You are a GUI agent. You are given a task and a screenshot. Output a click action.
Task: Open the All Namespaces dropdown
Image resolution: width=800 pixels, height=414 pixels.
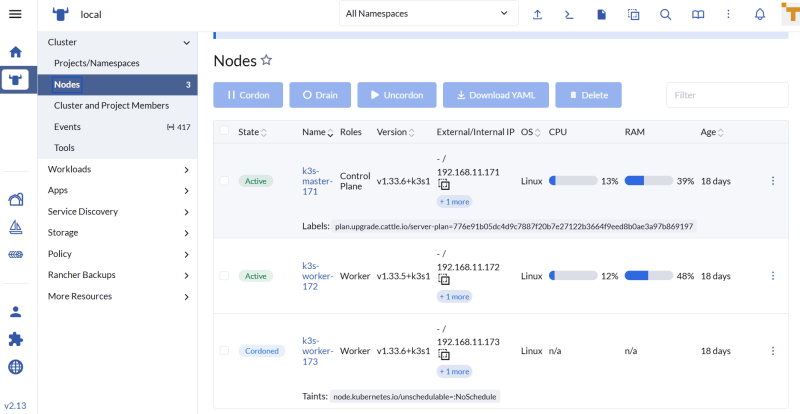tap(429, 14)
